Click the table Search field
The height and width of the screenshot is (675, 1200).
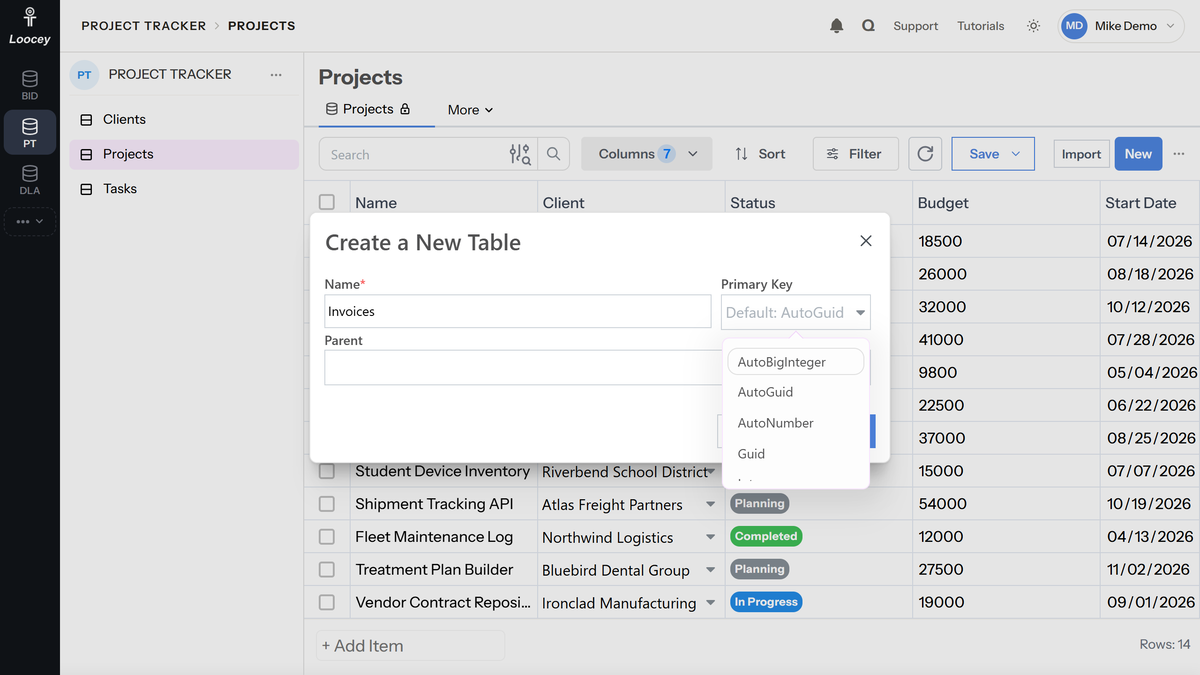(x=415, y=154)
